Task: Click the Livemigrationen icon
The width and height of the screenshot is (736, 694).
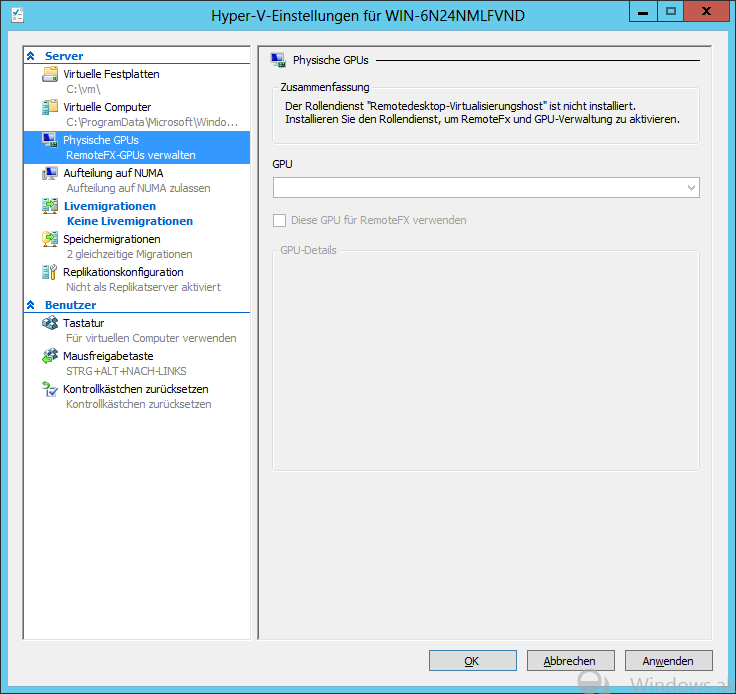Action: [50, 207]
